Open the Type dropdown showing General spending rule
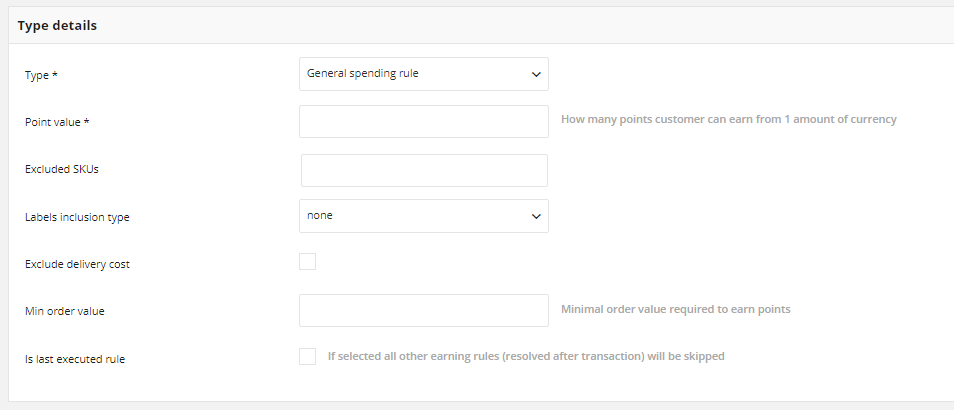954x410 pixels. coord(423,74)
